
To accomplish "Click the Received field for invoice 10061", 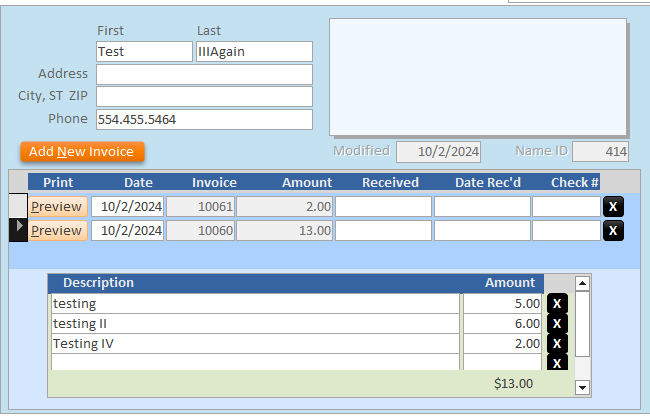I will click(x=383, y=207).
